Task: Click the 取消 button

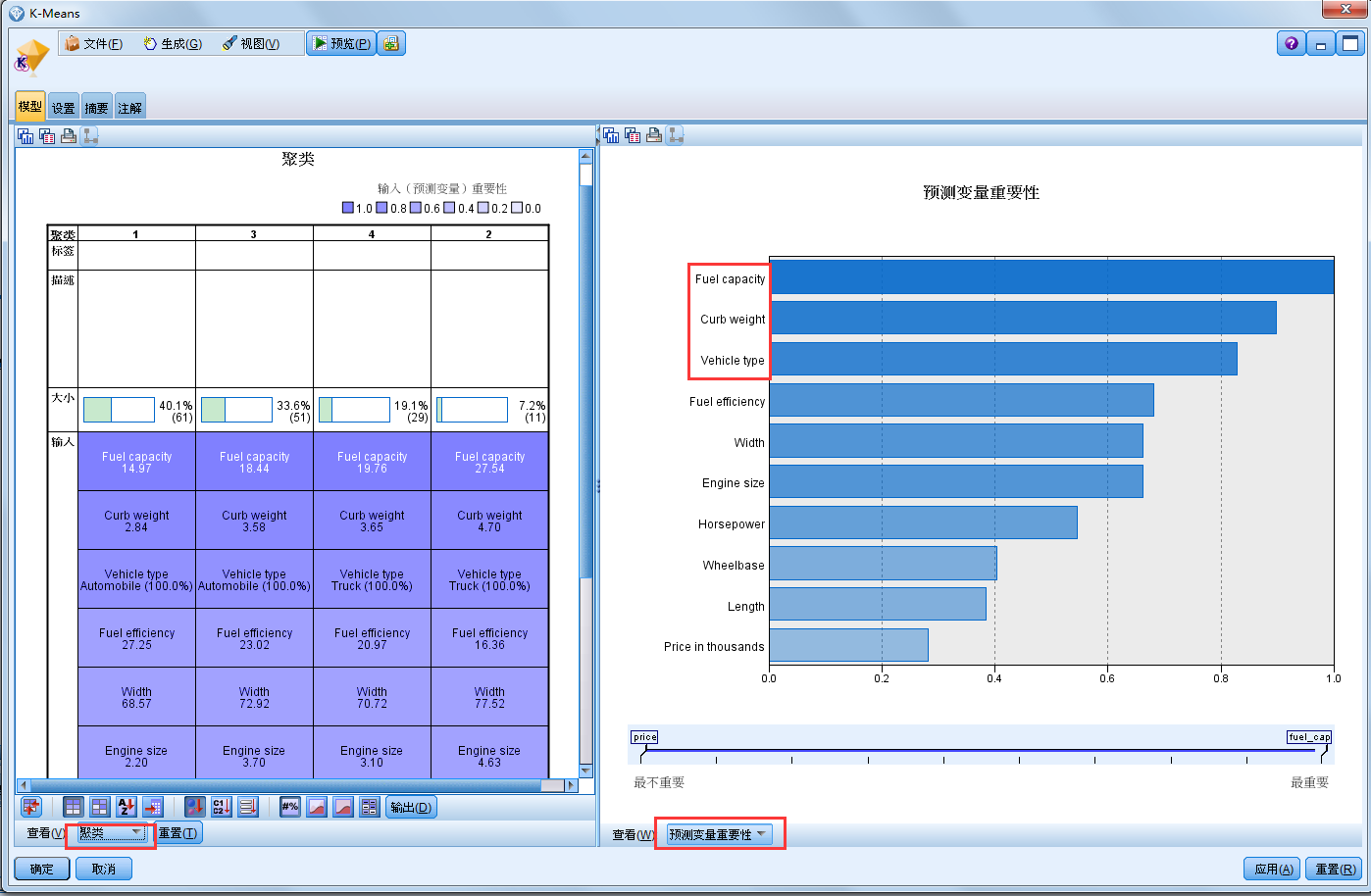Action: pos(104,869)
